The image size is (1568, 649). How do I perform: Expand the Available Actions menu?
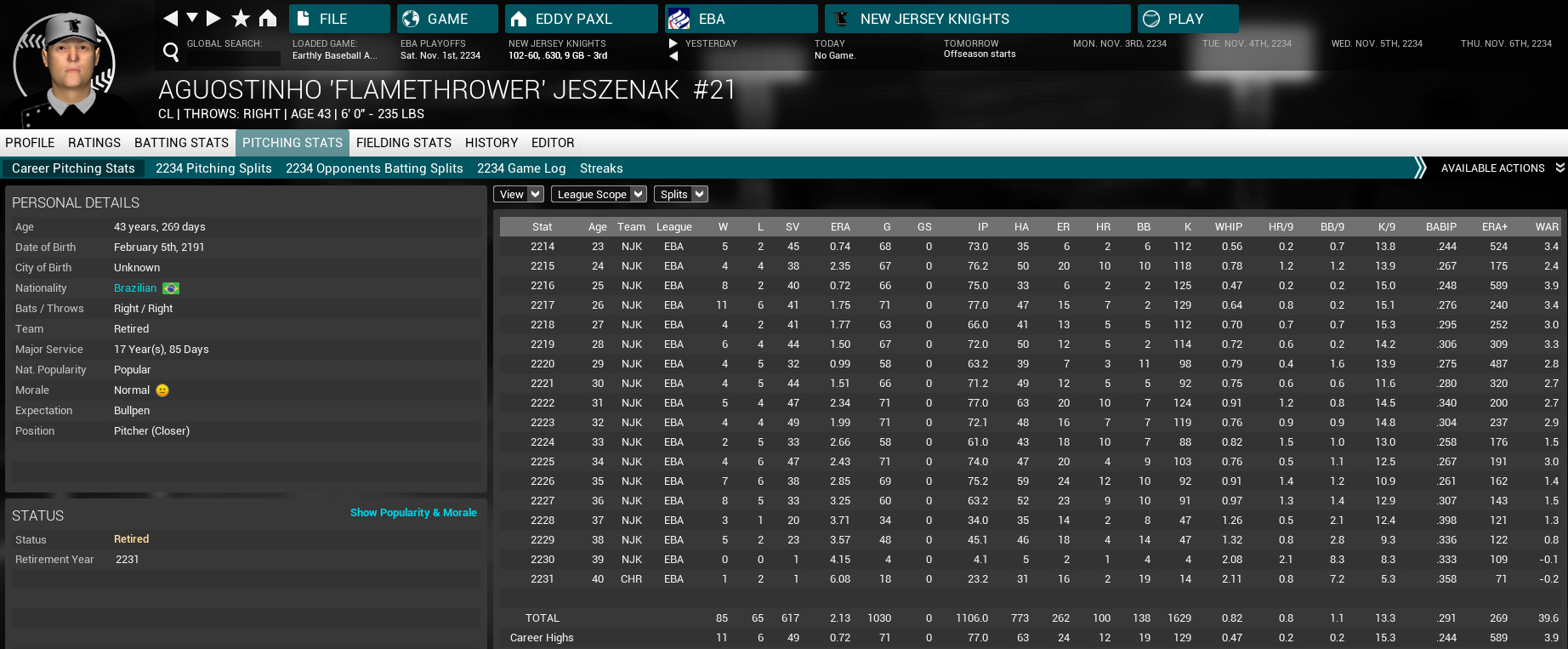pos(1501,168)
